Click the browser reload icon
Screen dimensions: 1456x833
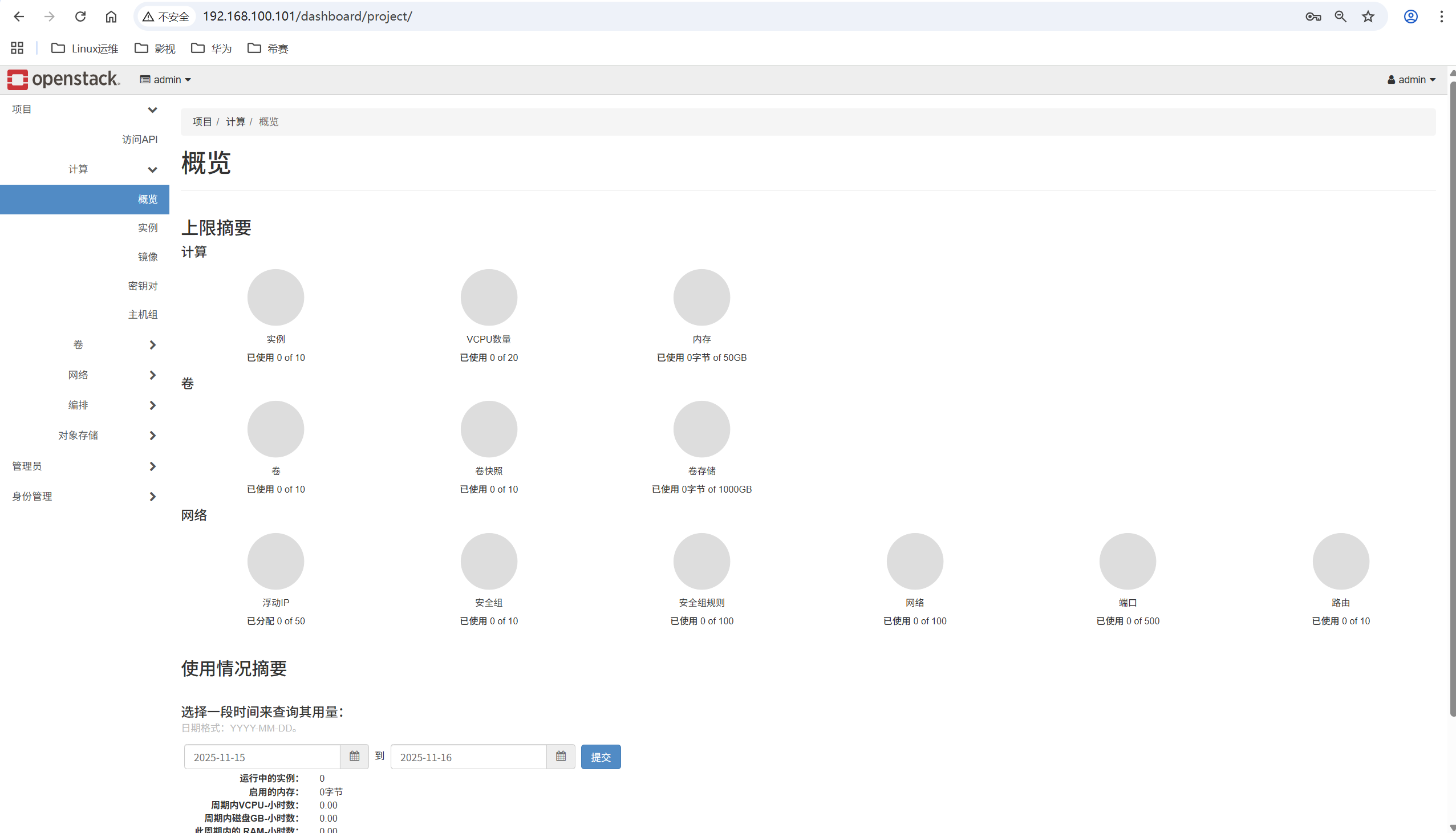click(x=80, y=17)
